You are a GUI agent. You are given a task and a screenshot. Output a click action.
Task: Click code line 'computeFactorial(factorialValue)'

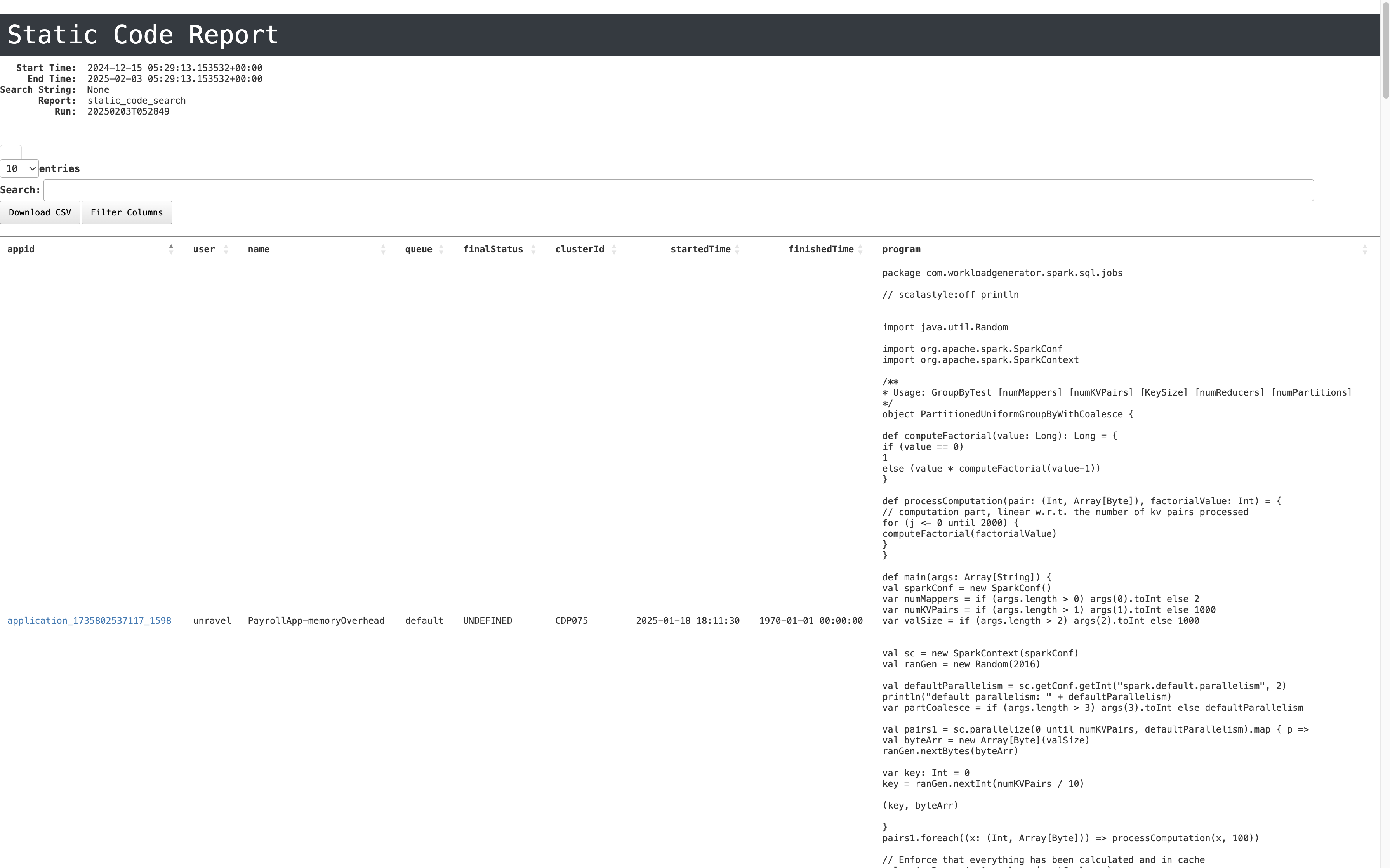pyautogui.click(x=970, y=534)
